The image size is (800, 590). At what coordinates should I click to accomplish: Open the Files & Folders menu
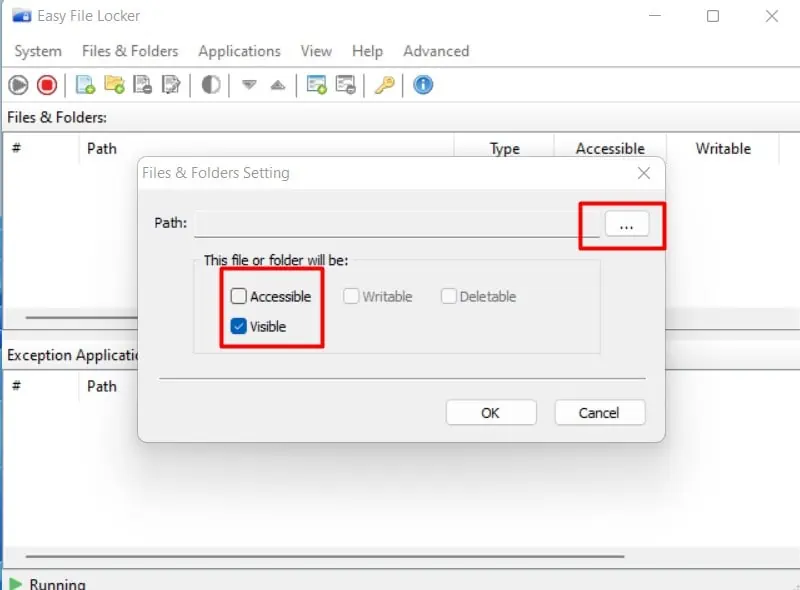click(x=130, y=51)
